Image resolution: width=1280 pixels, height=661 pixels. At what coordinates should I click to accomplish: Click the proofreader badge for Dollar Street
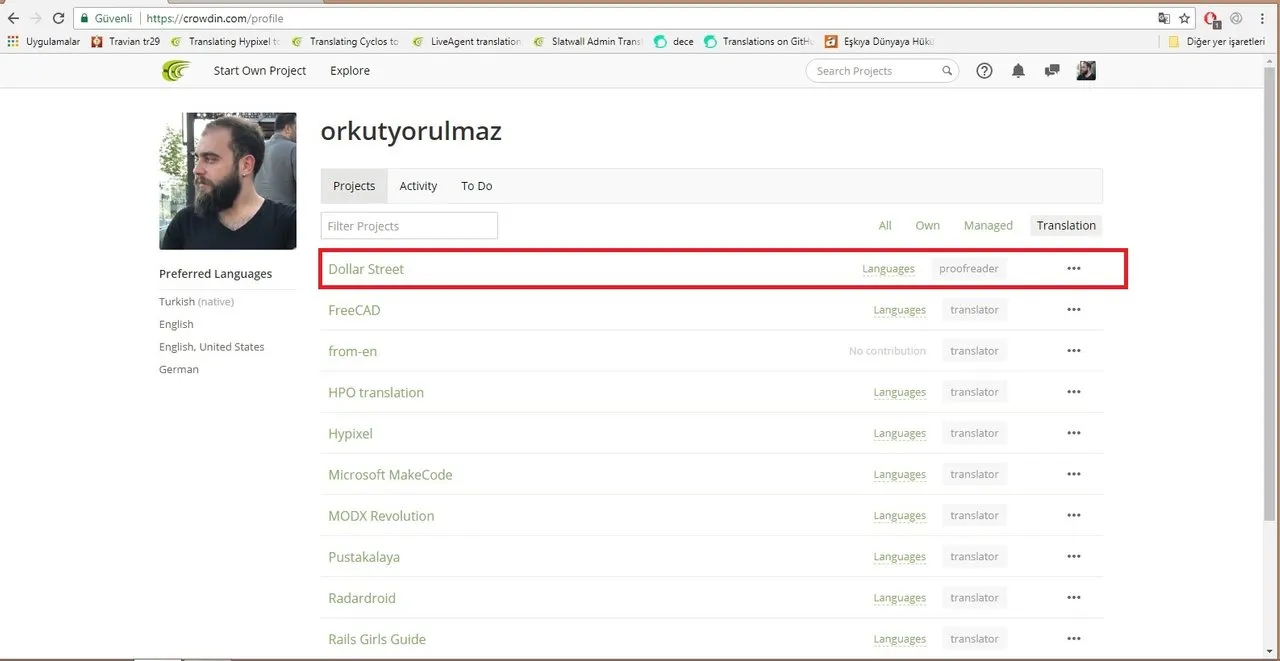click(x=969, y=269)
